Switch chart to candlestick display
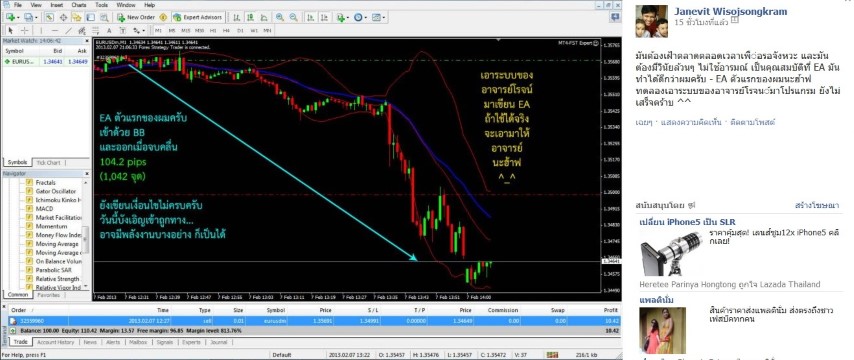Screen dimensions: 854x360 click(250, 17)
